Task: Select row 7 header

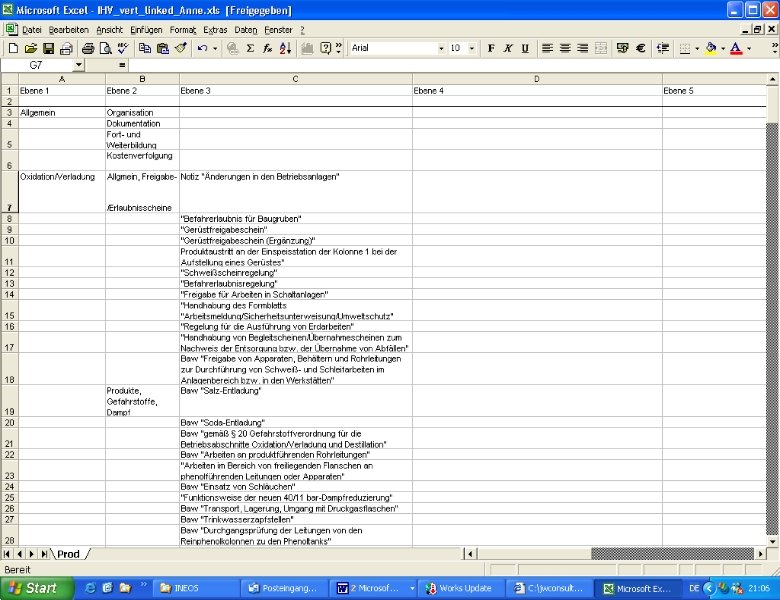Action: [9, 192]
